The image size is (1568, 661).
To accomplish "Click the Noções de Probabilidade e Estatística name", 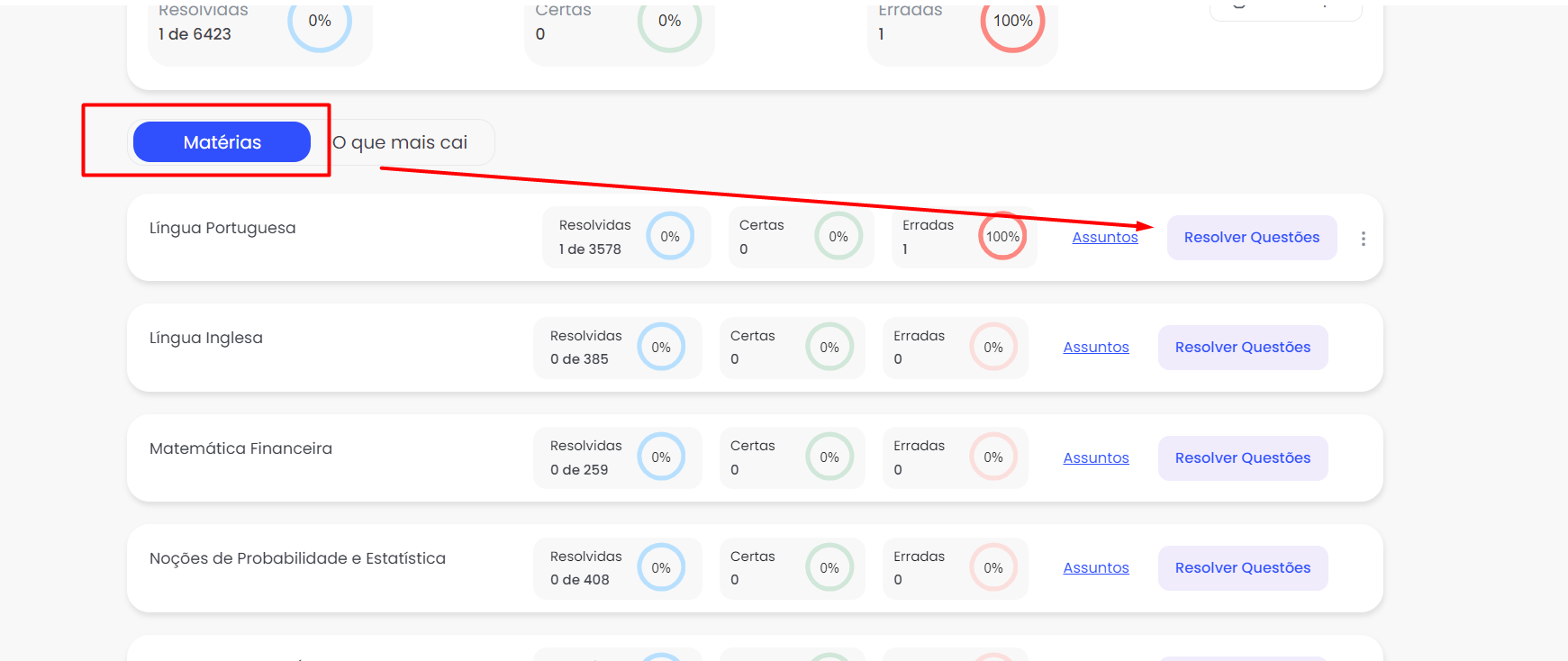I will click(x=297, y=558).
